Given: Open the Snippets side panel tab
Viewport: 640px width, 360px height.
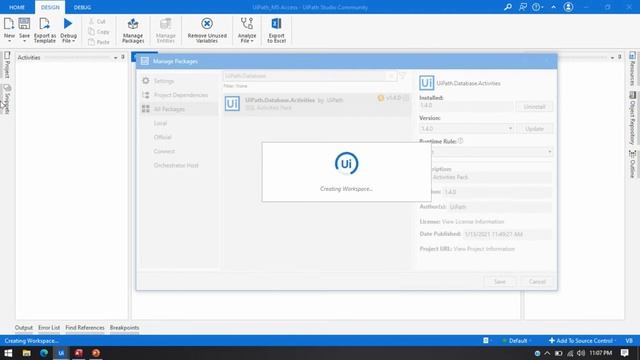Looking at the screenshot, I should 7,99.
